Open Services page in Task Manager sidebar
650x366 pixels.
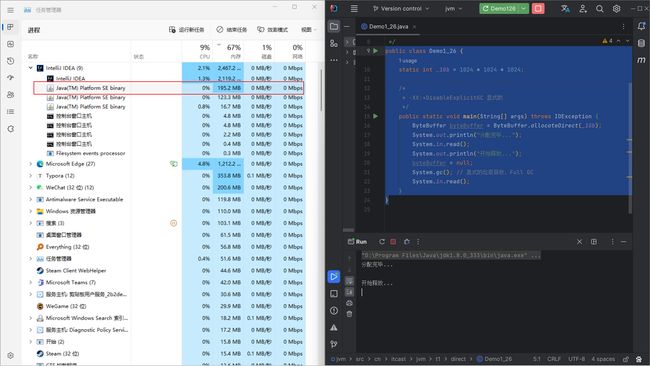[x=10, y=128]
